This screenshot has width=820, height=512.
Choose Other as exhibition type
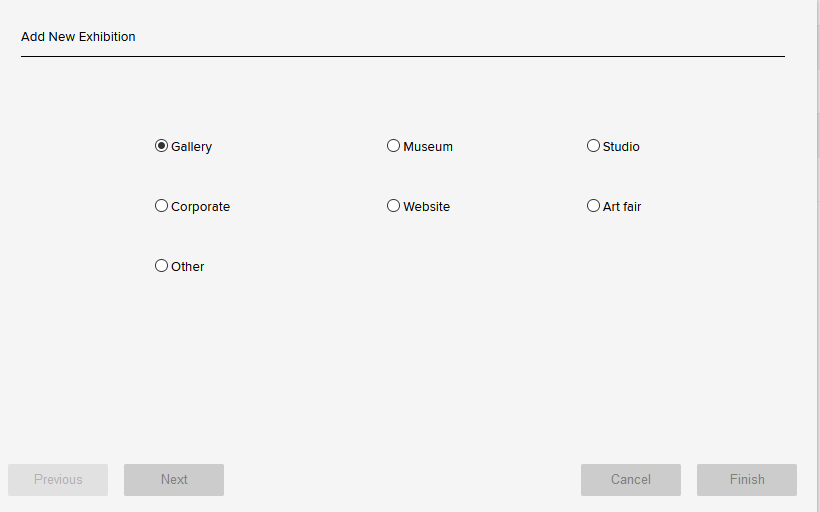pos(161,266)
